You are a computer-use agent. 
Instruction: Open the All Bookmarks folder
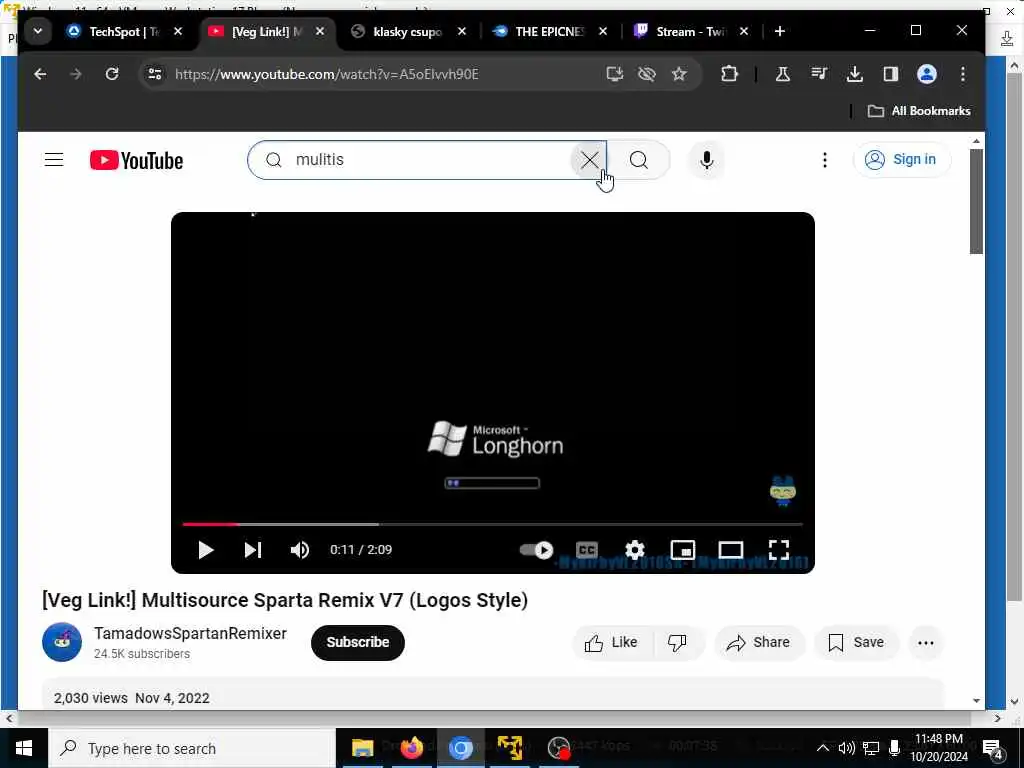(x=919, y=111)
